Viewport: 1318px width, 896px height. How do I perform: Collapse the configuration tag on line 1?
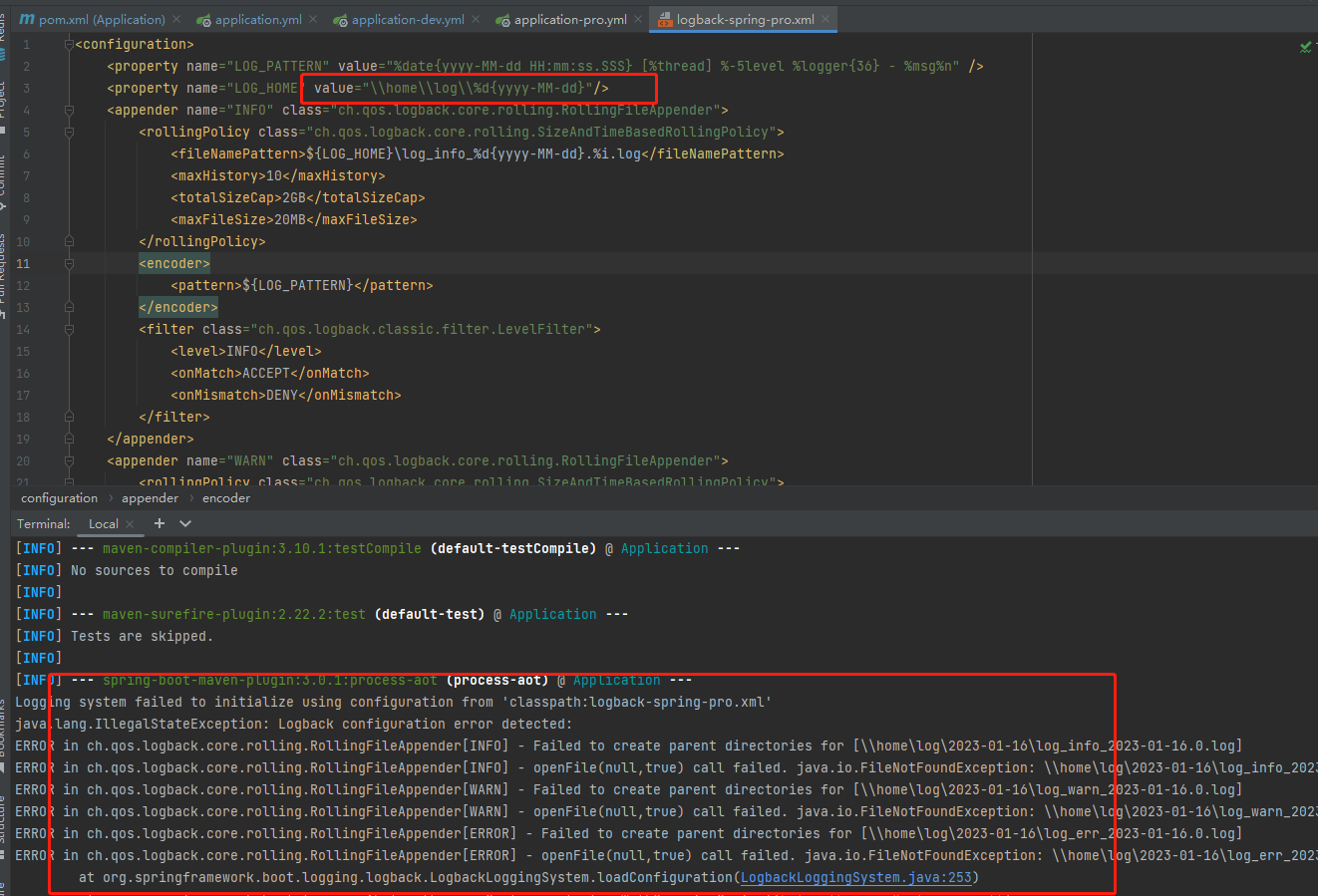(69, 44)
